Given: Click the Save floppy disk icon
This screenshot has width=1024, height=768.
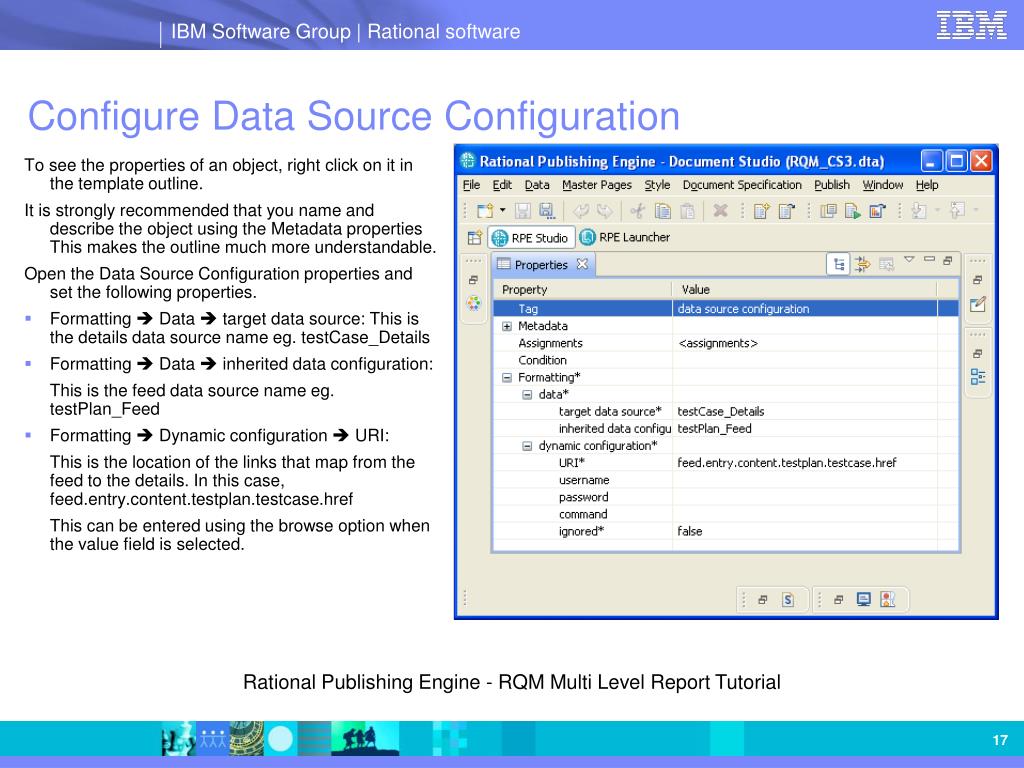Looking at the screenshot, I should pyautogui.click(x=522, y=210).
